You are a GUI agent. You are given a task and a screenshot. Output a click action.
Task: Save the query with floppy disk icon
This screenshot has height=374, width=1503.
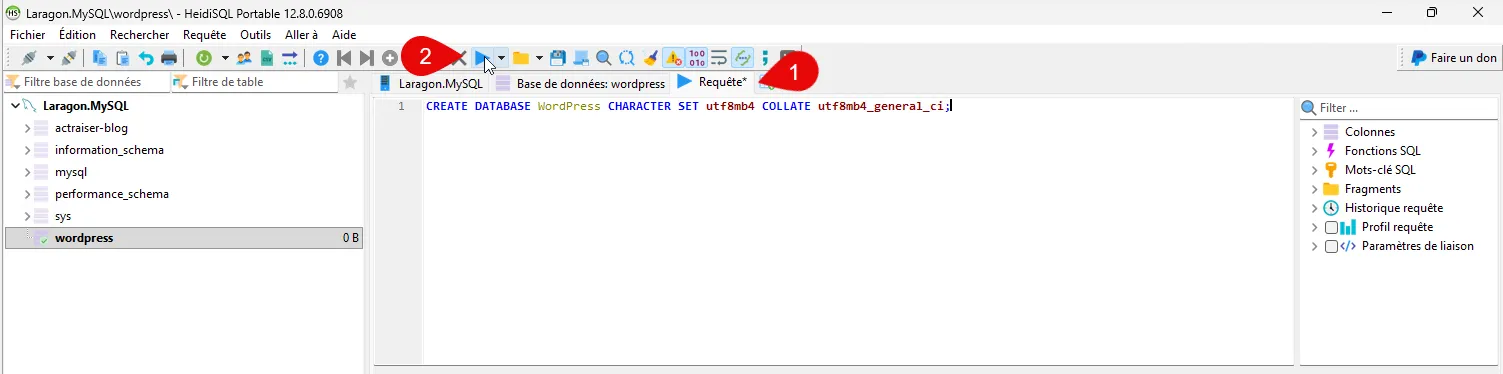pyautogui.click(x=558, y=58)
